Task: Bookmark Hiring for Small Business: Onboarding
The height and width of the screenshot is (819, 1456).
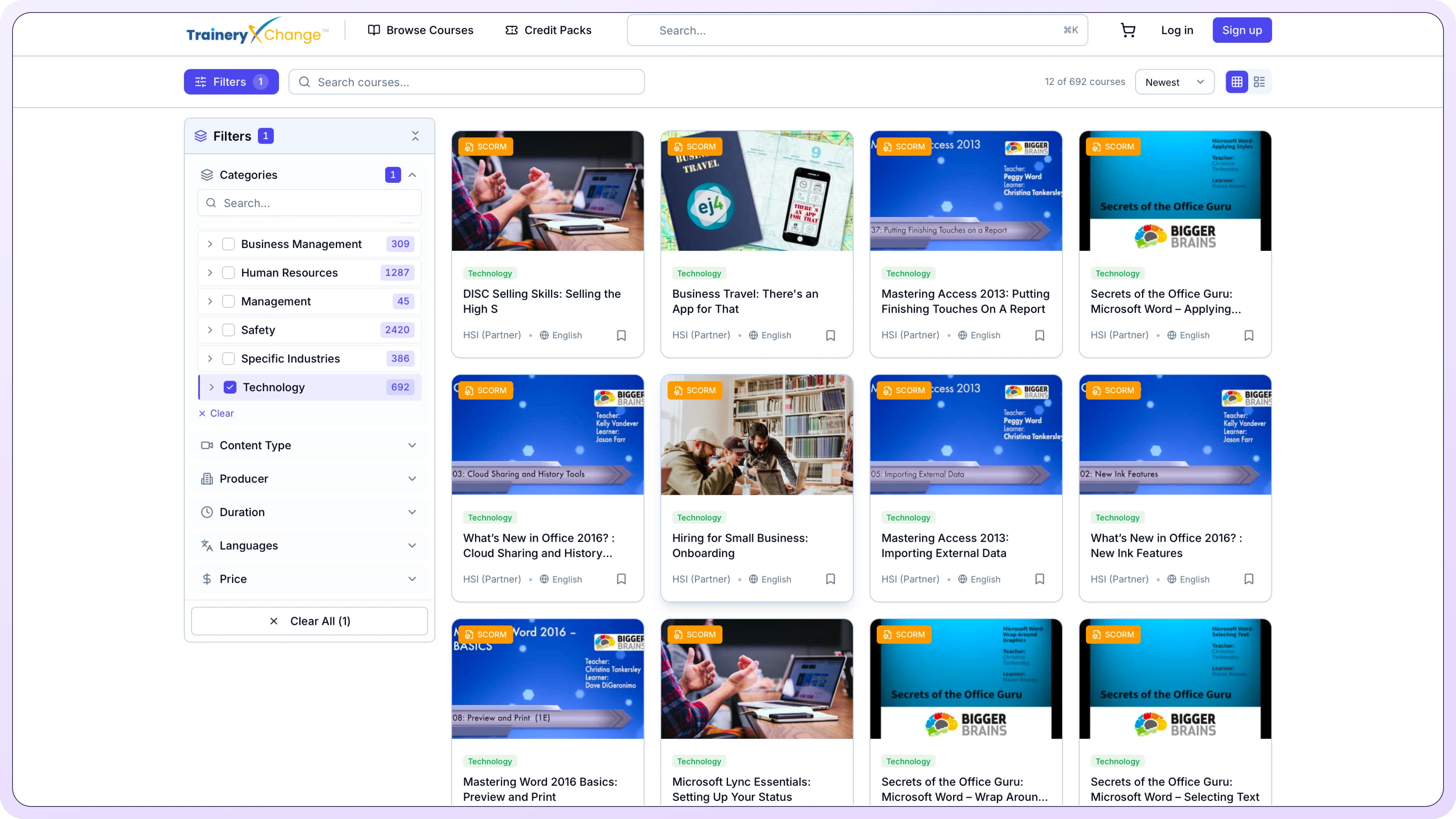Action: tap(830, 579)
